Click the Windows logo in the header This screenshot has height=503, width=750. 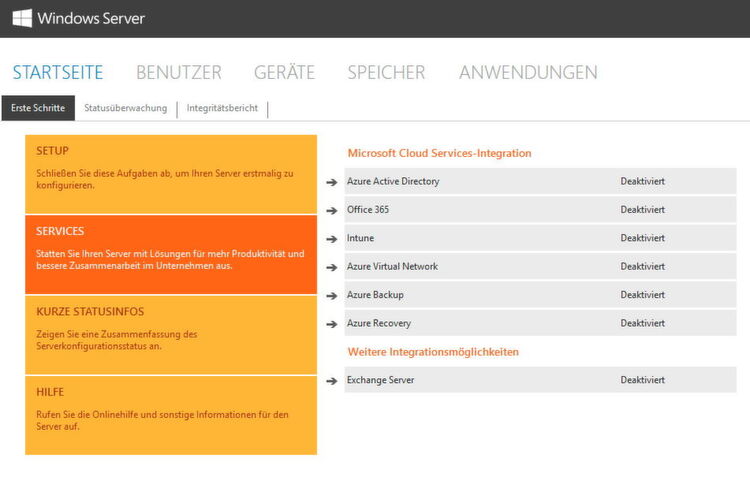[22, 18]
